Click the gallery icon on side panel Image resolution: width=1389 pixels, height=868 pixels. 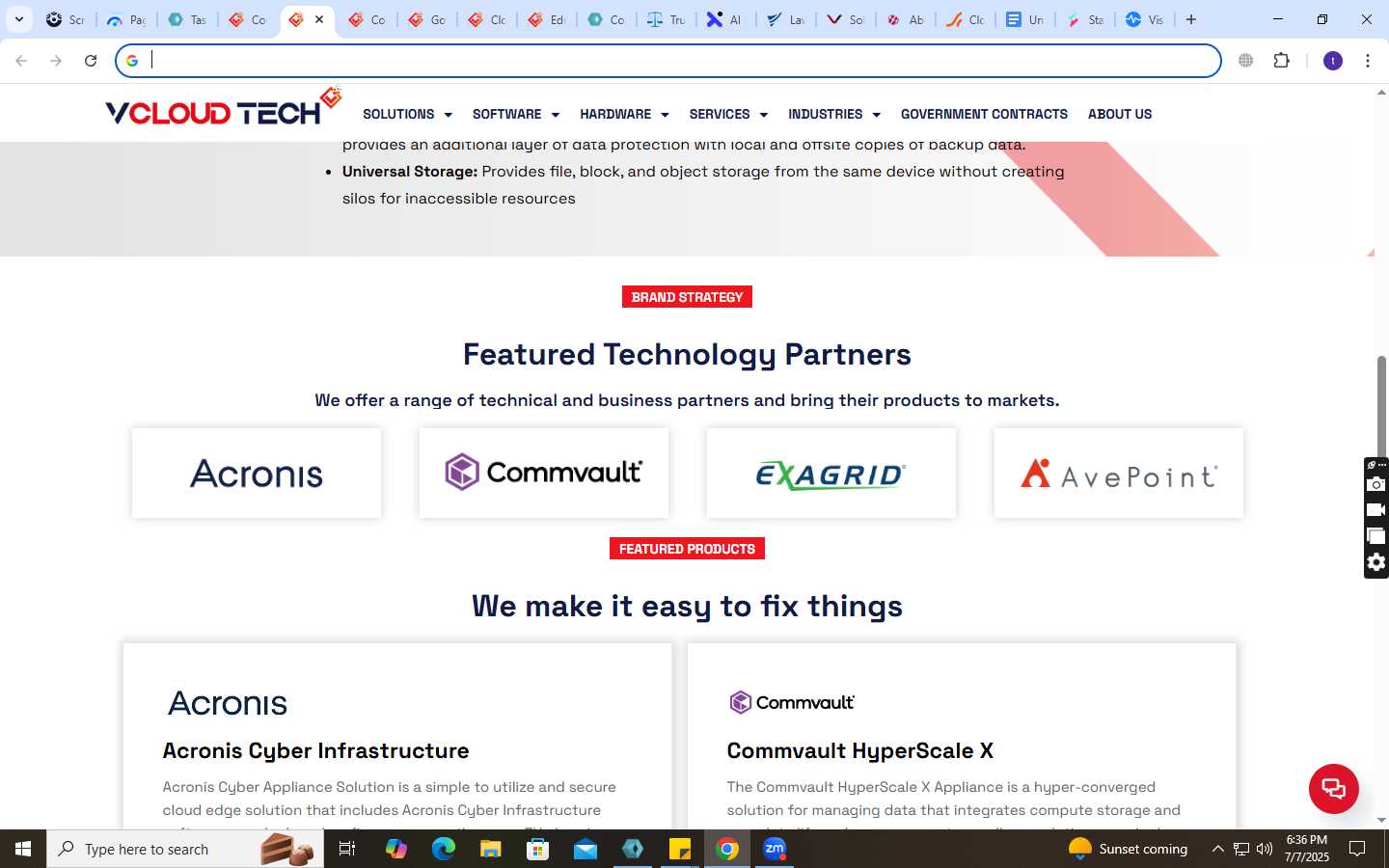(1376, 536)
